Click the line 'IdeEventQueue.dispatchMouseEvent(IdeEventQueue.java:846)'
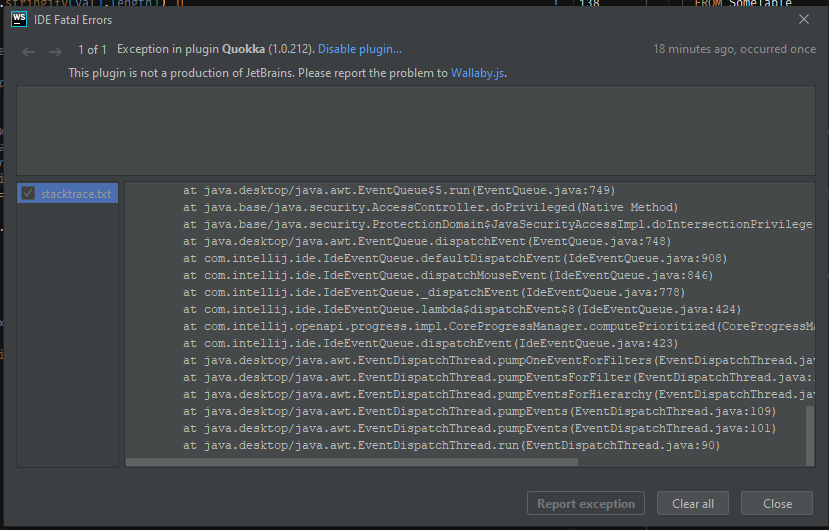 tap(448, 275)
